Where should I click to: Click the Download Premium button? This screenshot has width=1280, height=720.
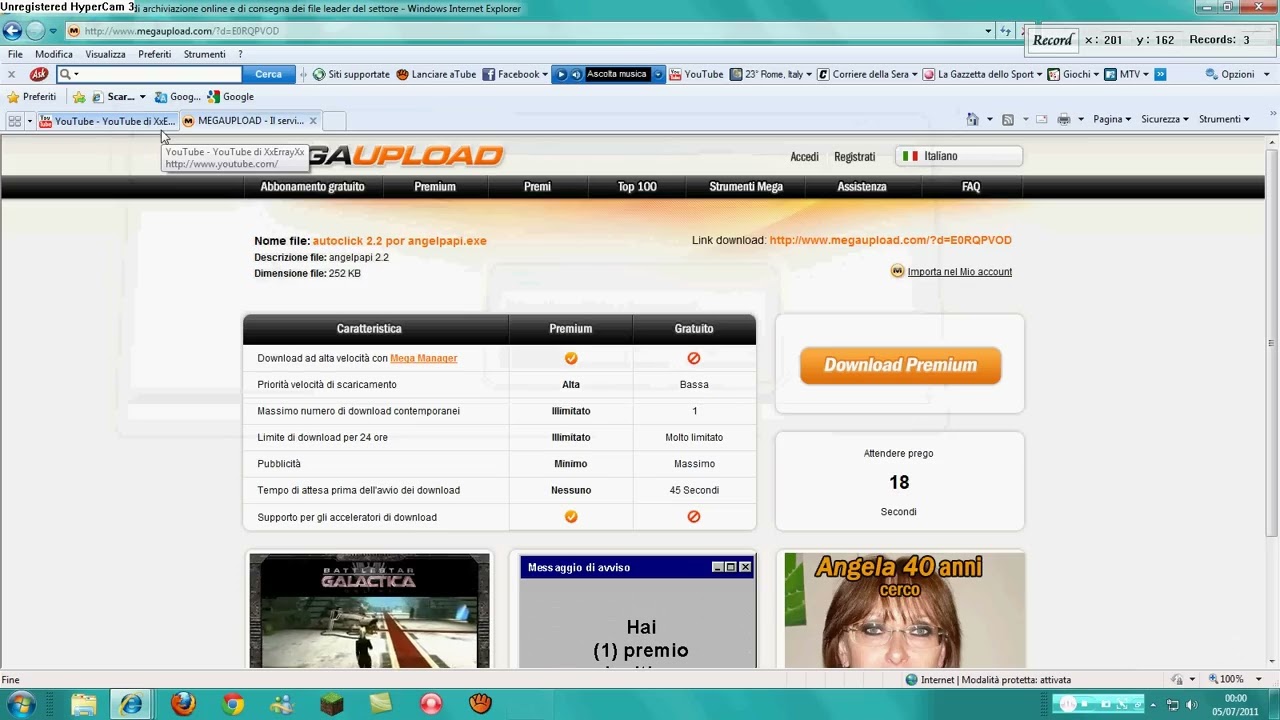[900, 365]
